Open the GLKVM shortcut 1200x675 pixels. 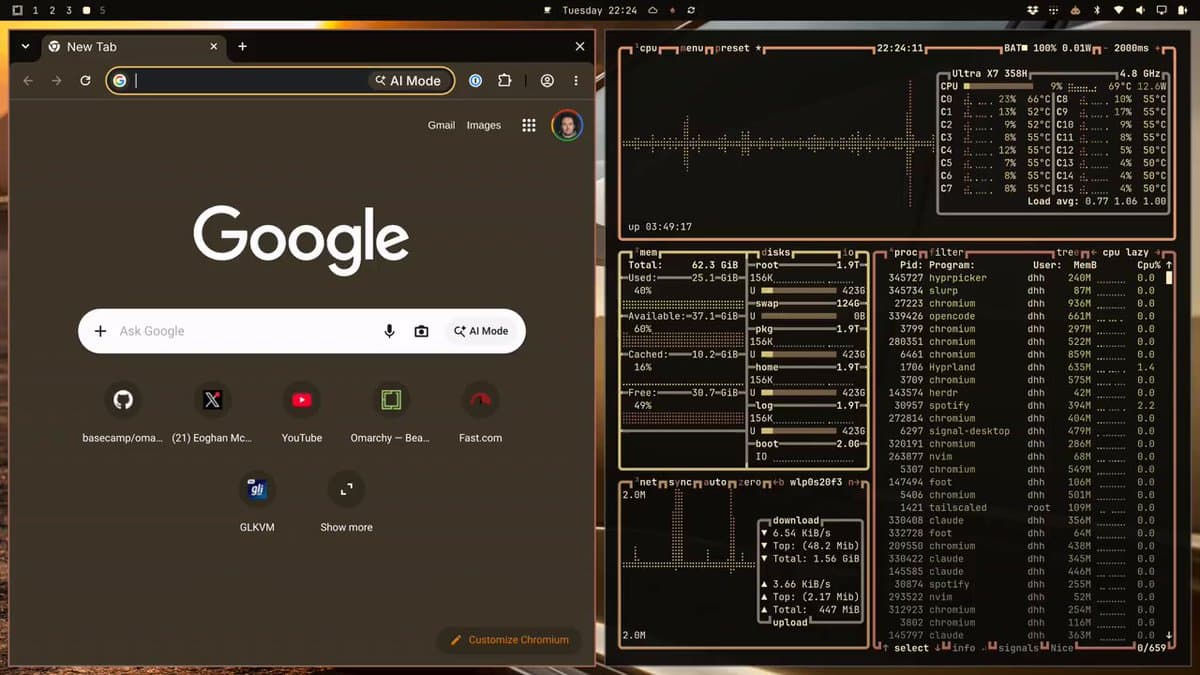(257, 501)
